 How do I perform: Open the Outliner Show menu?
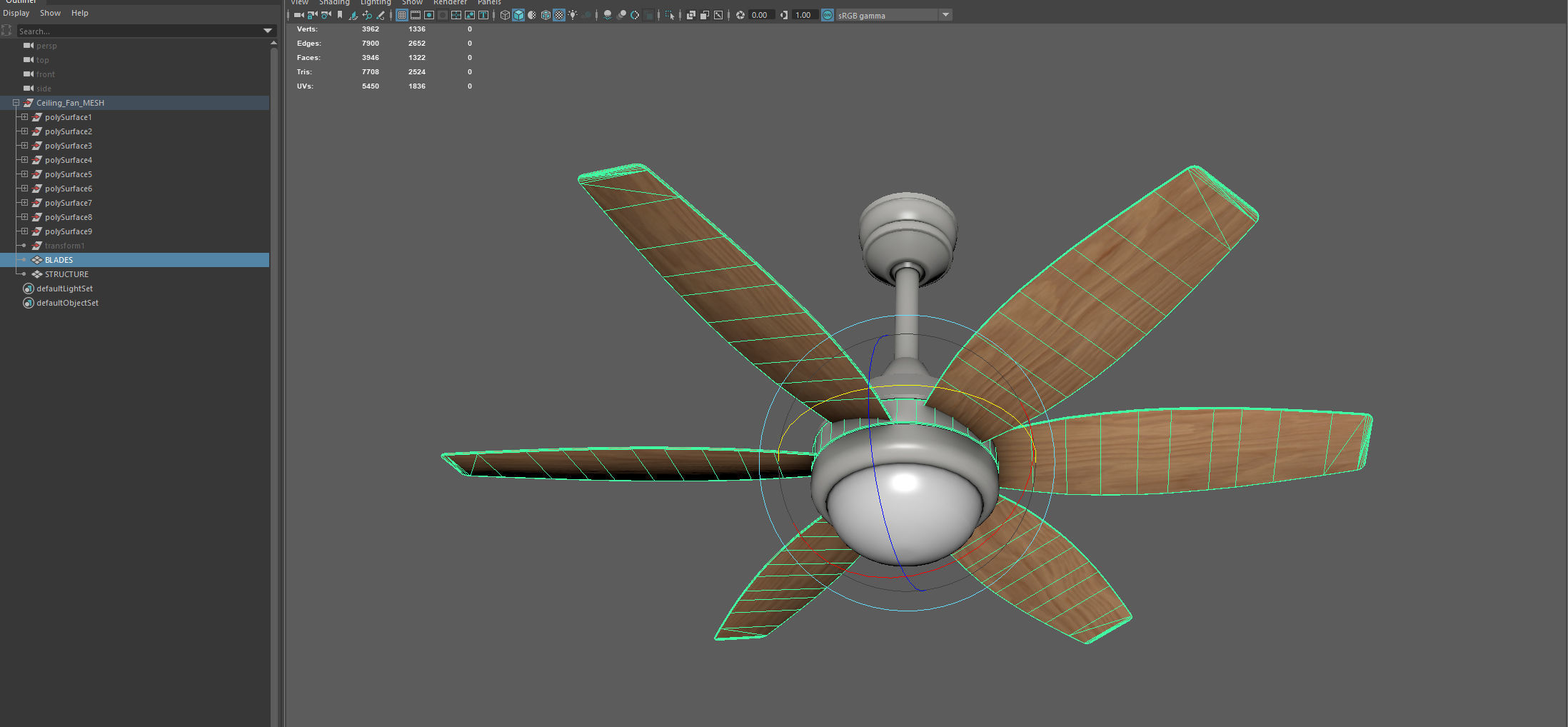tap(50, 13)
